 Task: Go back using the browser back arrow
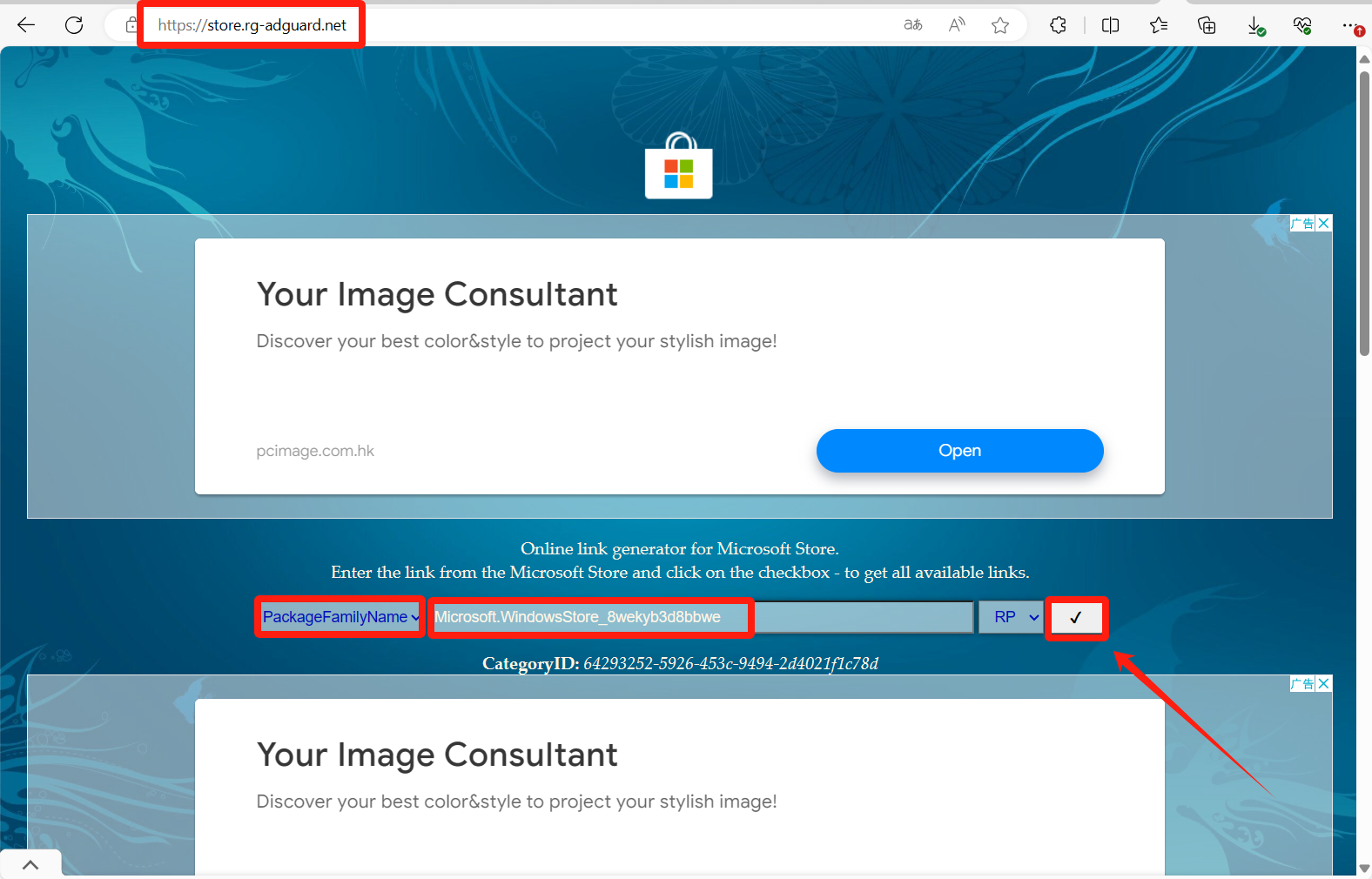pyautogui.click(x=26, y=25)
